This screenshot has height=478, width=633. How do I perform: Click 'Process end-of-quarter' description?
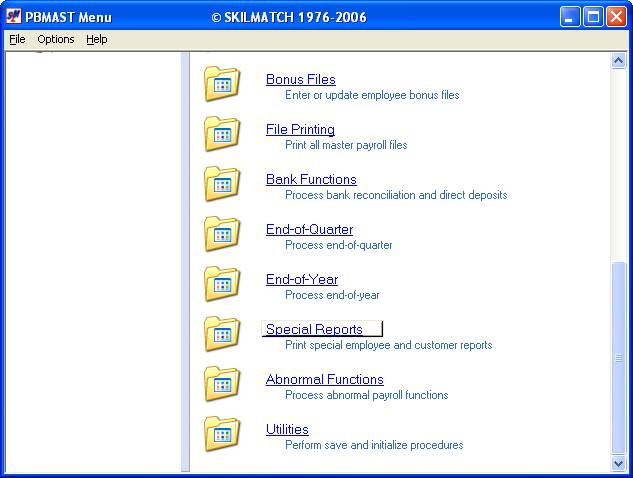339,245
